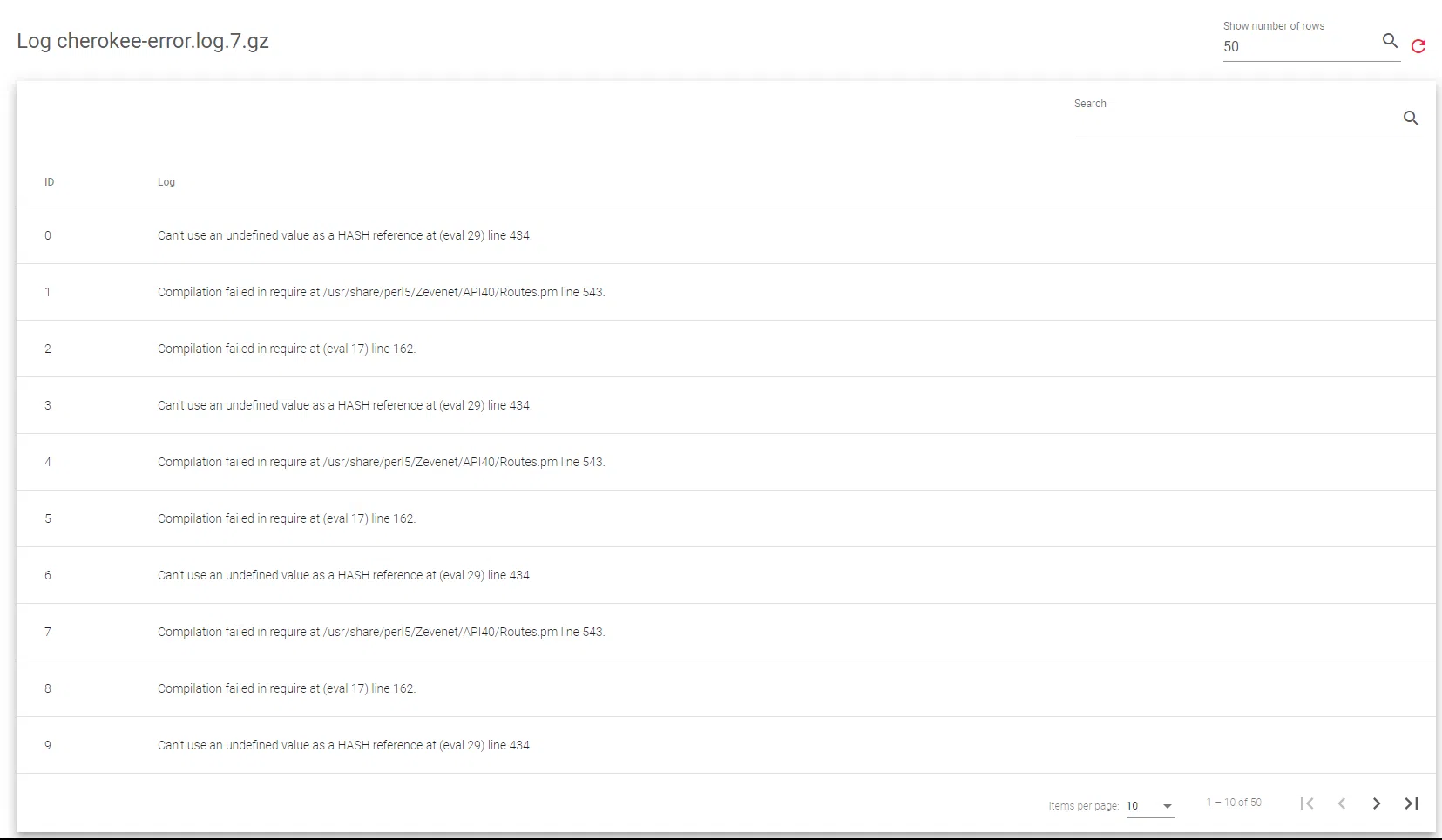This screenshot has height=840, width=1442.
Task: Click the ID column header
Action: click(50, 182)
